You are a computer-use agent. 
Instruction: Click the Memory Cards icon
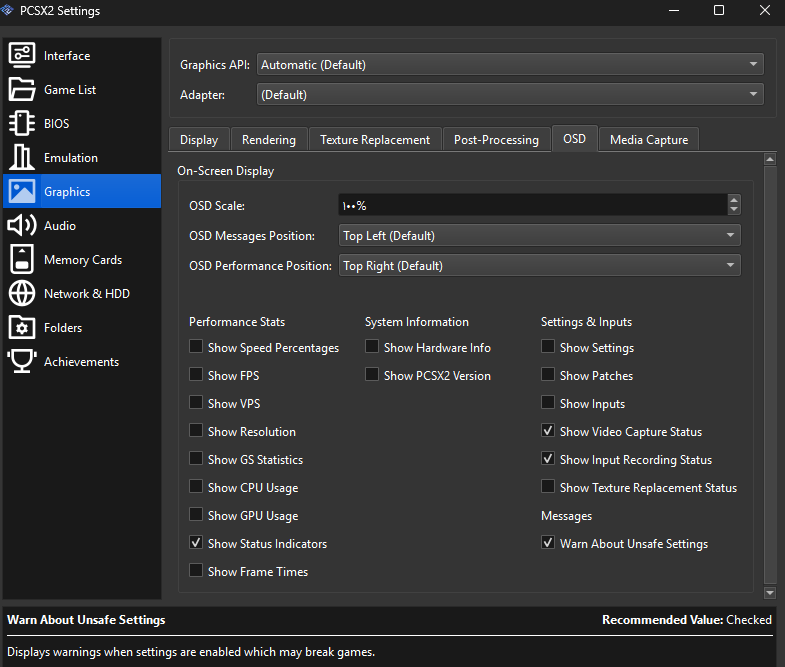[x=22, y=259]
